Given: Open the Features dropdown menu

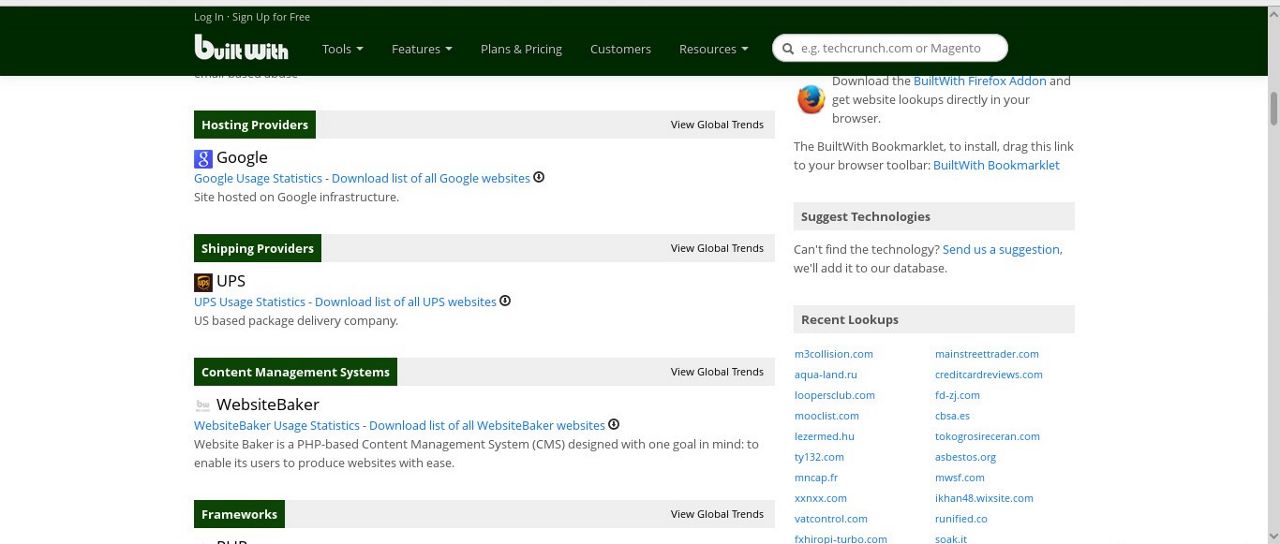Looking at the screenshot, I should (x=422, y=48).
